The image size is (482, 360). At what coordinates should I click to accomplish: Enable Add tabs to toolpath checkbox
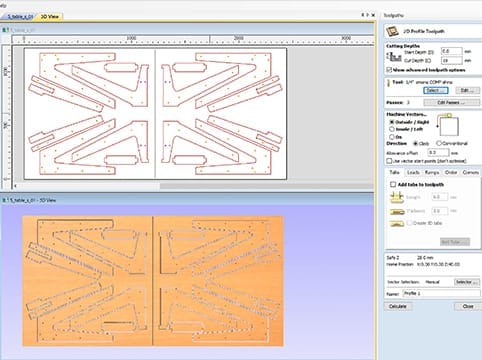pos(393,184)
